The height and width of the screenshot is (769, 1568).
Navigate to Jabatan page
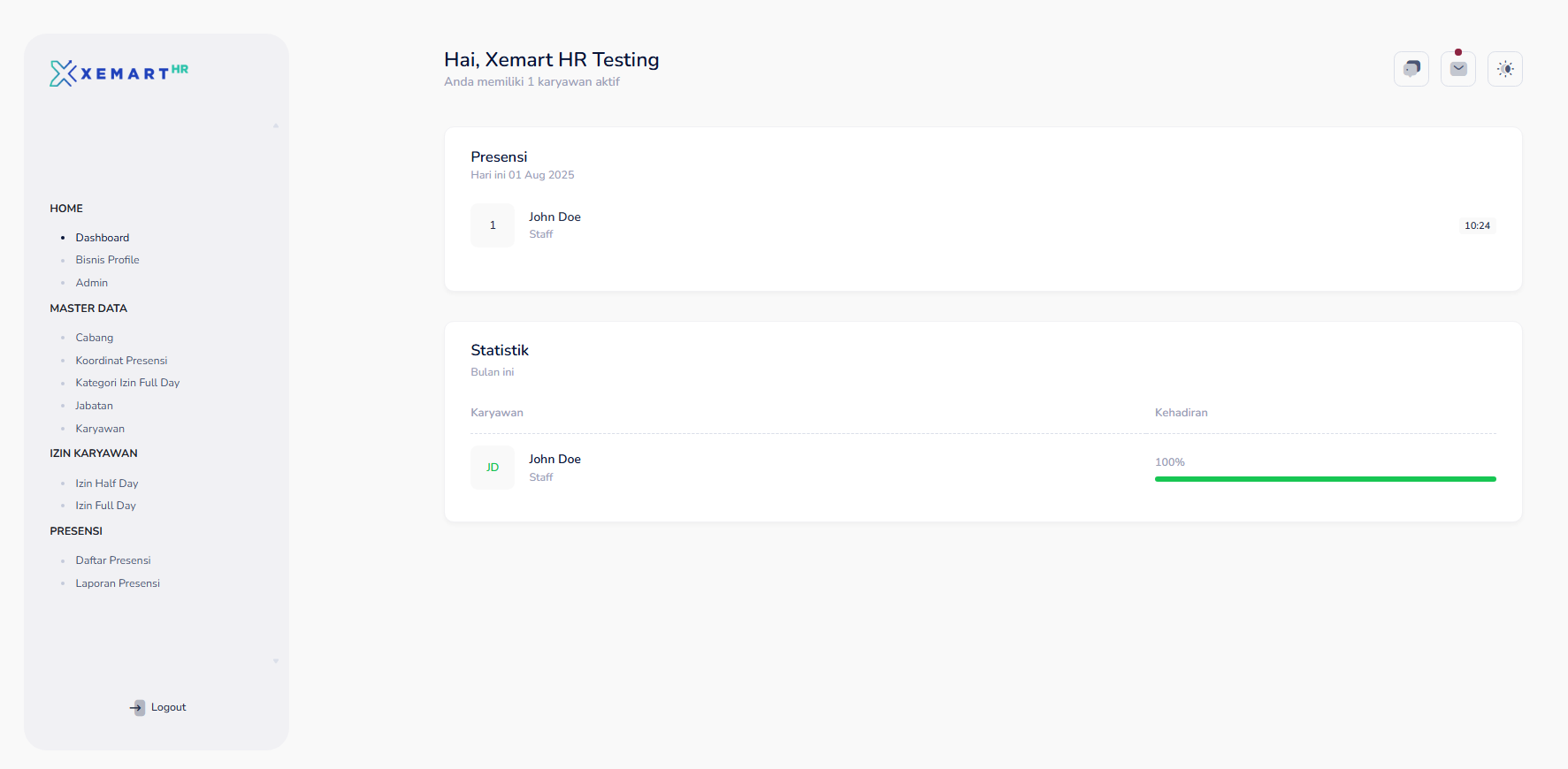tap(94, 406)
